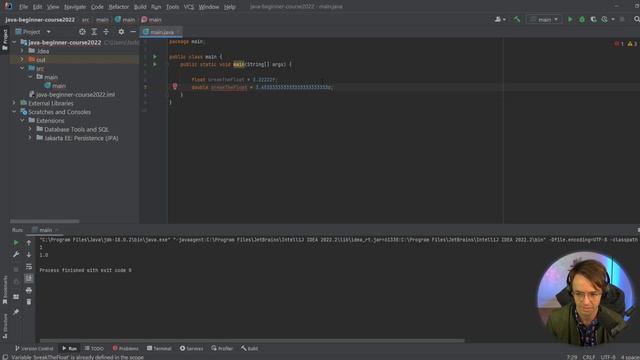Click Expand All icon in Project panel
This screenshot has width=640, height=360.
click(94, 31)
